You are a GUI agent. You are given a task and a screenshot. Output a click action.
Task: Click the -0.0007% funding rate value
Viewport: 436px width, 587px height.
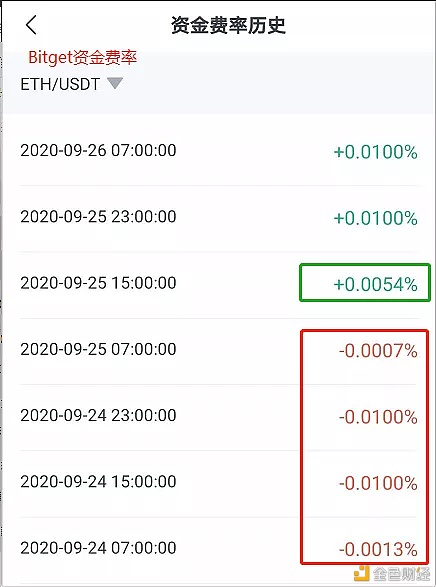[378, 351]
